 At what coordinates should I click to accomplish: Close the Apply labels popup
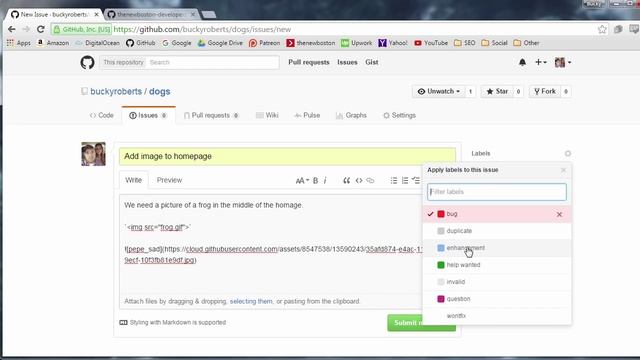pos(563,170)
